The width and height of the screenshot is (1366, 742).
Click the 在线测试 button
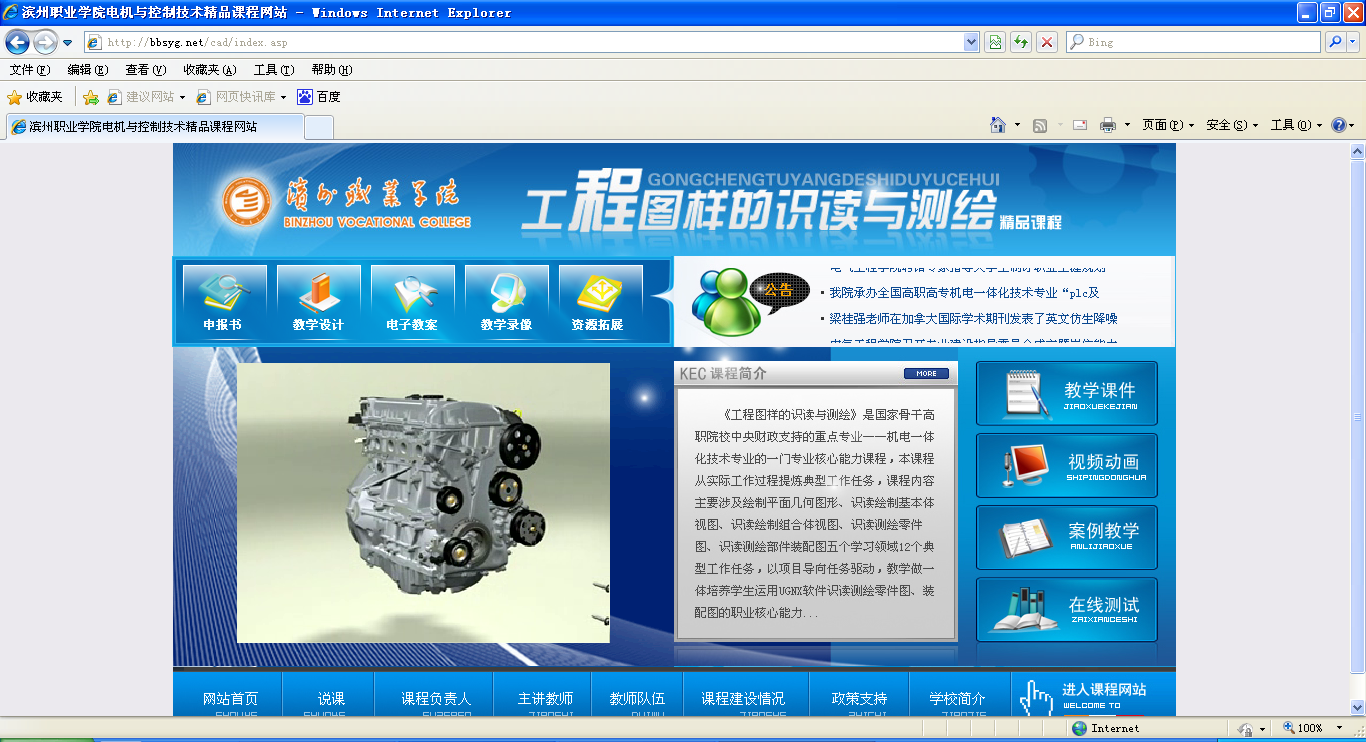(x=1066, y=609)
